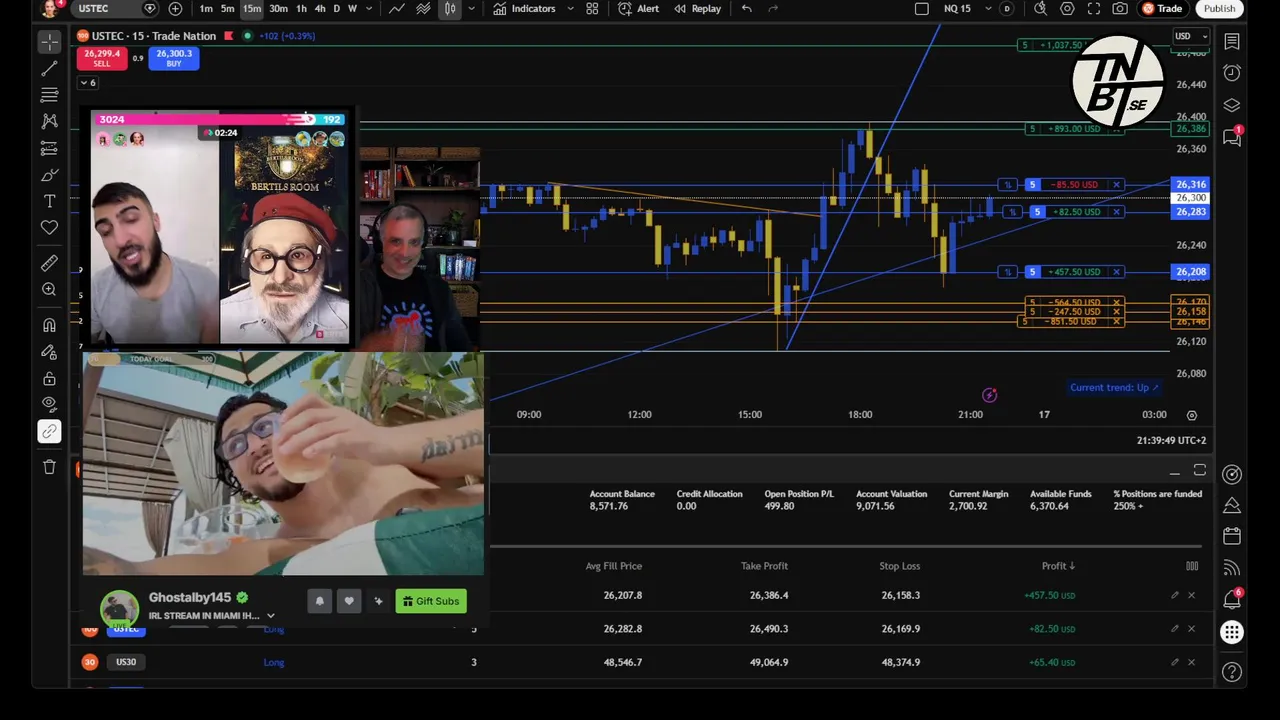Take a chart snapshot with camera icon

tap(1120, 9)
